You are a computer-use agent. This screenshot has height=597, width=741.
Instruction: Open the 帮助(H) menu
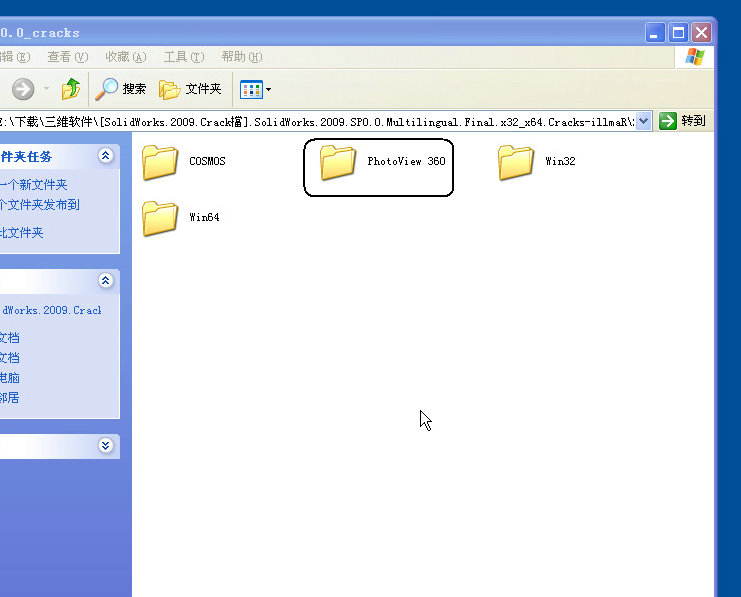242,57
